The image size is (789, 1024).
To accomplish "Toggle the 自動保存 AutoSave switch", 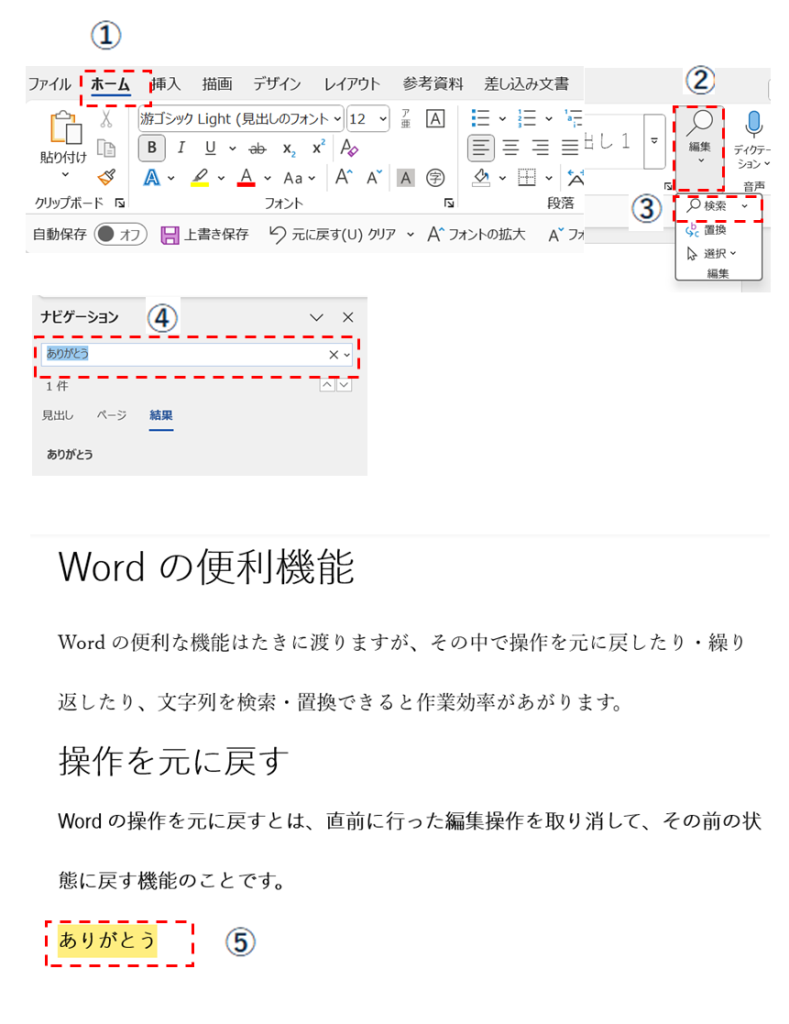I will point(120,235).
